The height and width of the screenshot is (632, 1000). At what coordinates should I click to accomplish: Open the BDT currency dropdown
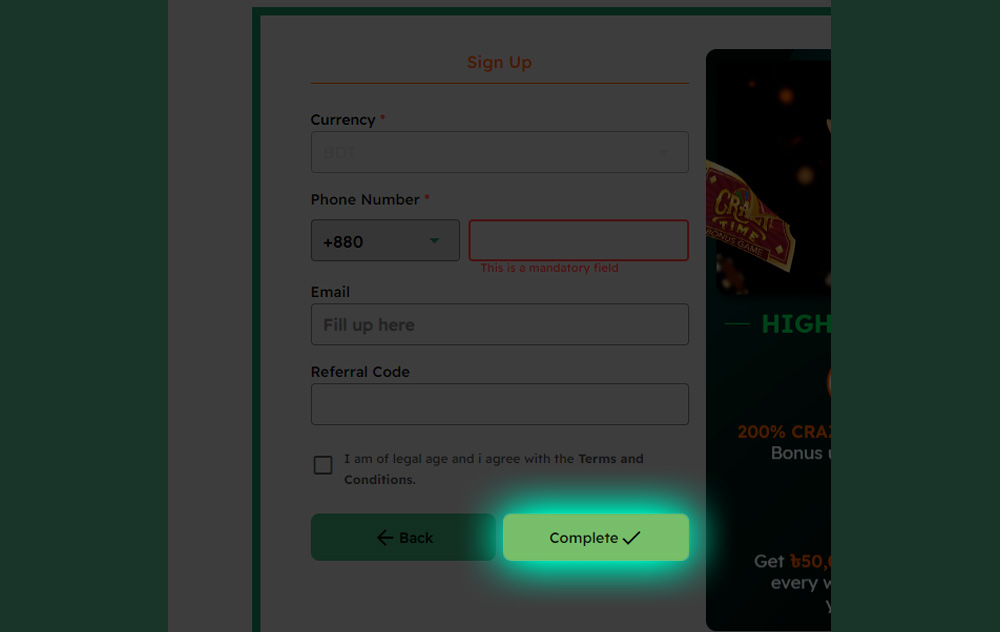pos(499,152)
